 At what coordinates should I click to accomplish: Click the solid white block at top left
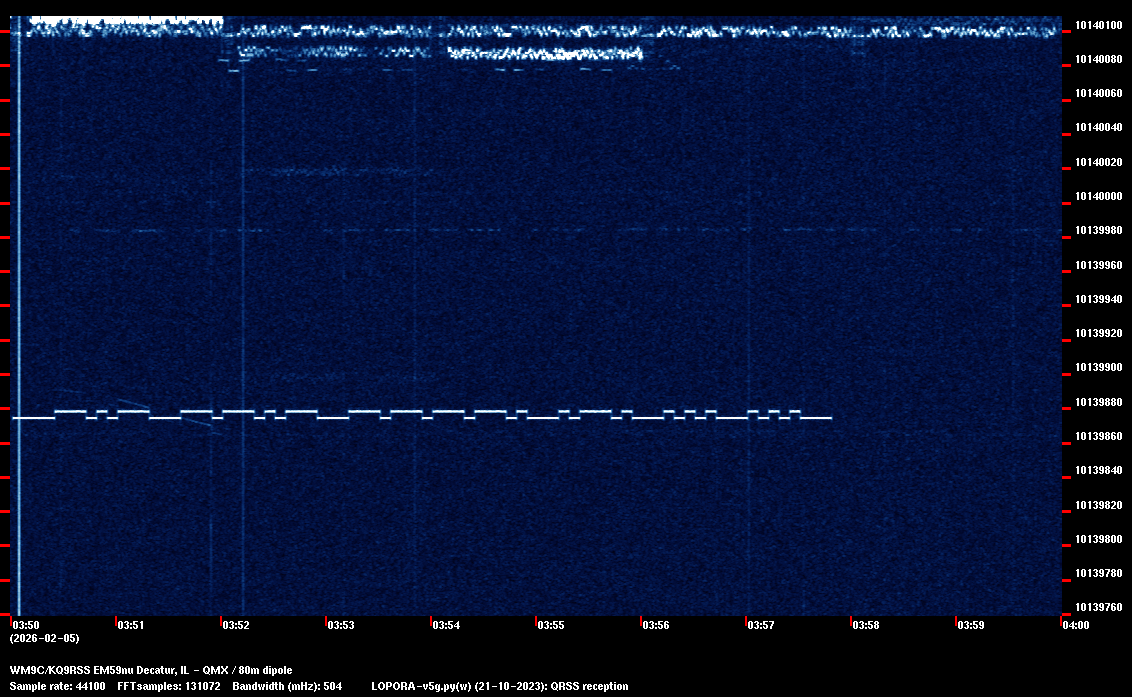(x=125, y=20)
